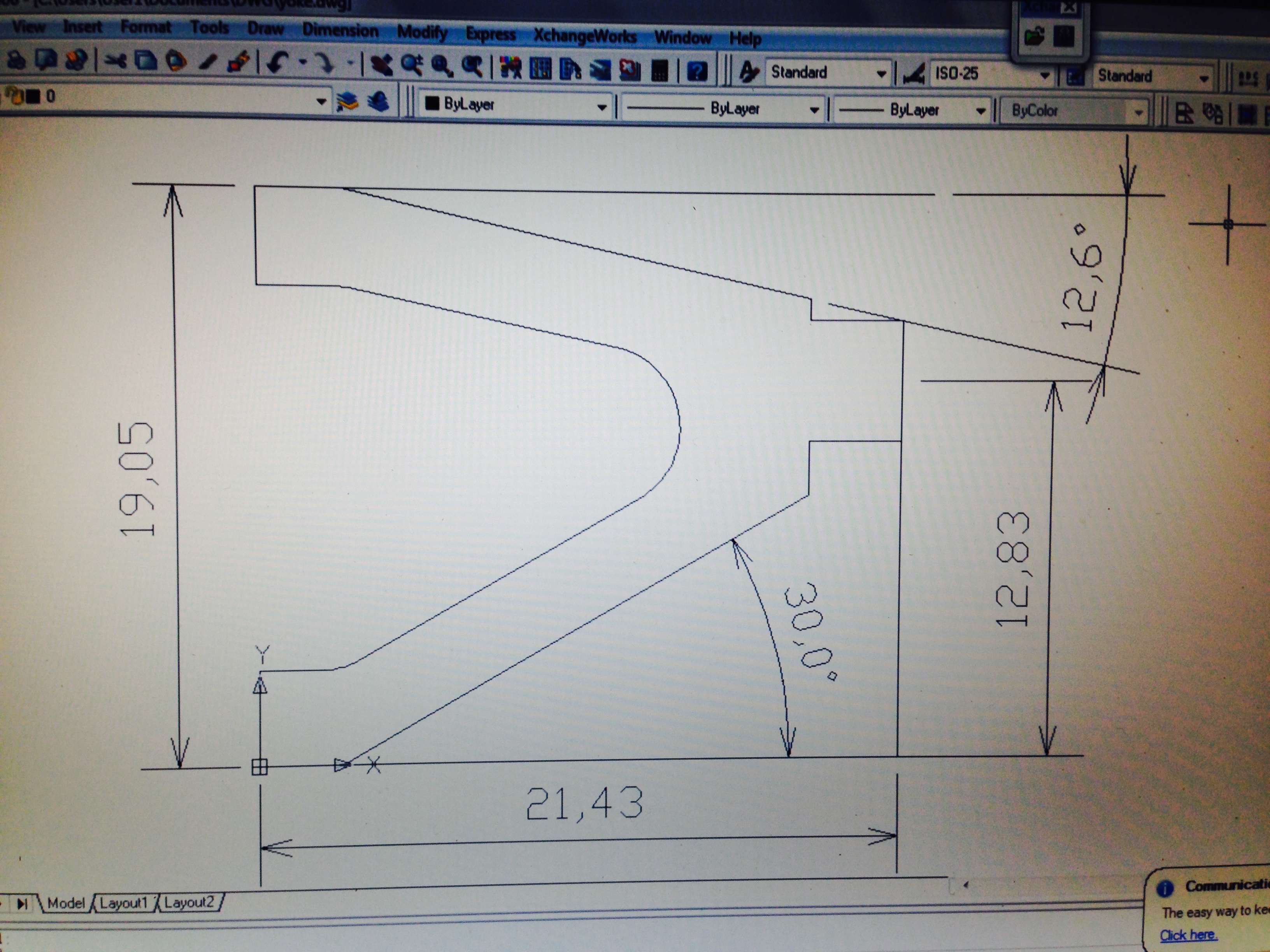The width and height of the screenshot is (1270, 952).
Task: Click Make Object's Layer Current icon
Action: click(347, 101)
